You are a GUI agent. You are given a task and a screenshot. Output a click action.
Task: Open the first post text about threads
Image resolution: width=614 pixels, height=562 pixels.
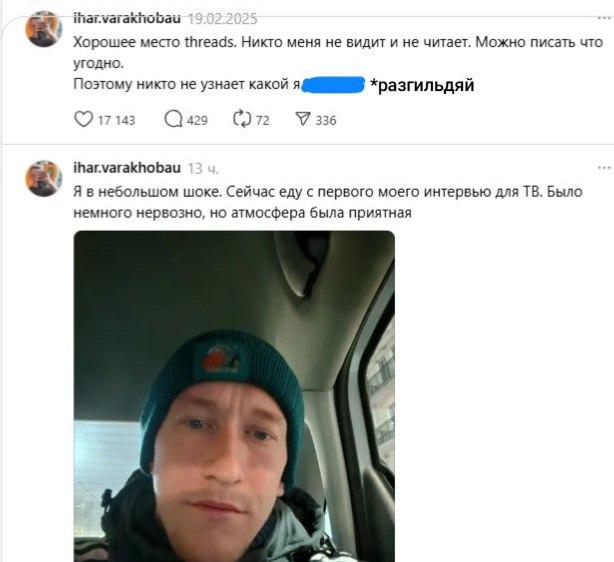pos(338,63)
